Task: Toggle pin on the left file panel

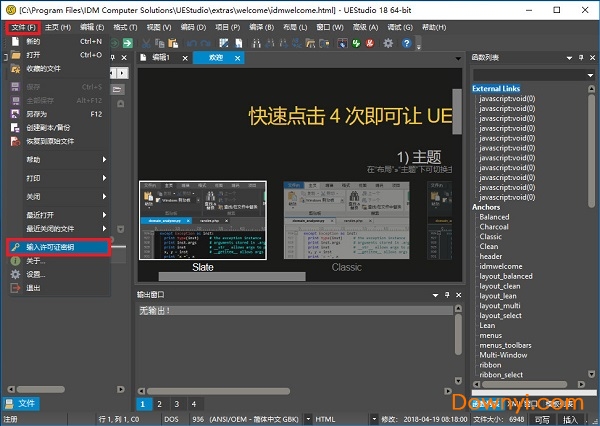Action: pyautogui.click(x=113, y=57)
